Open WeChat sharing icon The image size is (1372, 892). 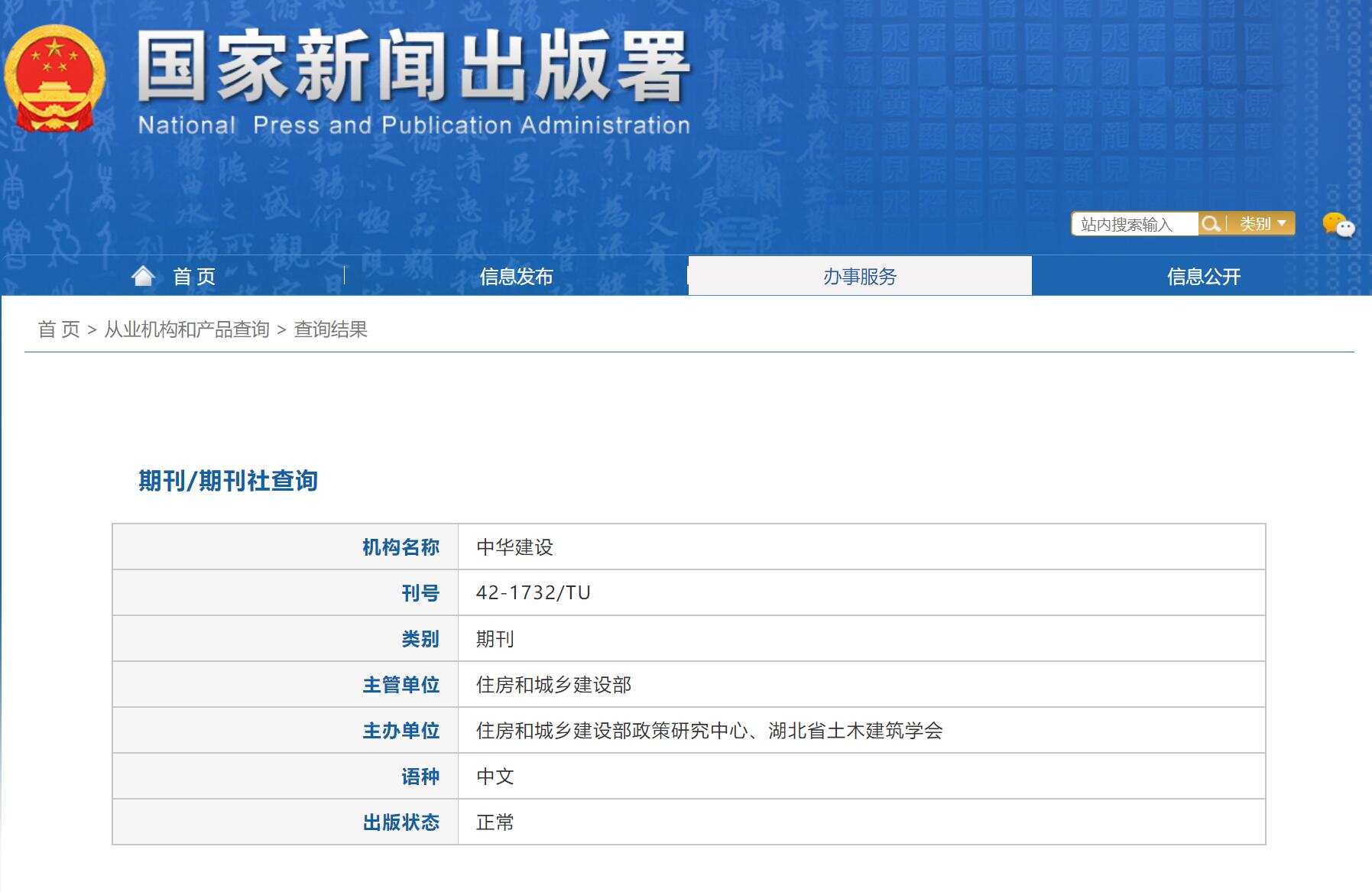pos(1338,225)
